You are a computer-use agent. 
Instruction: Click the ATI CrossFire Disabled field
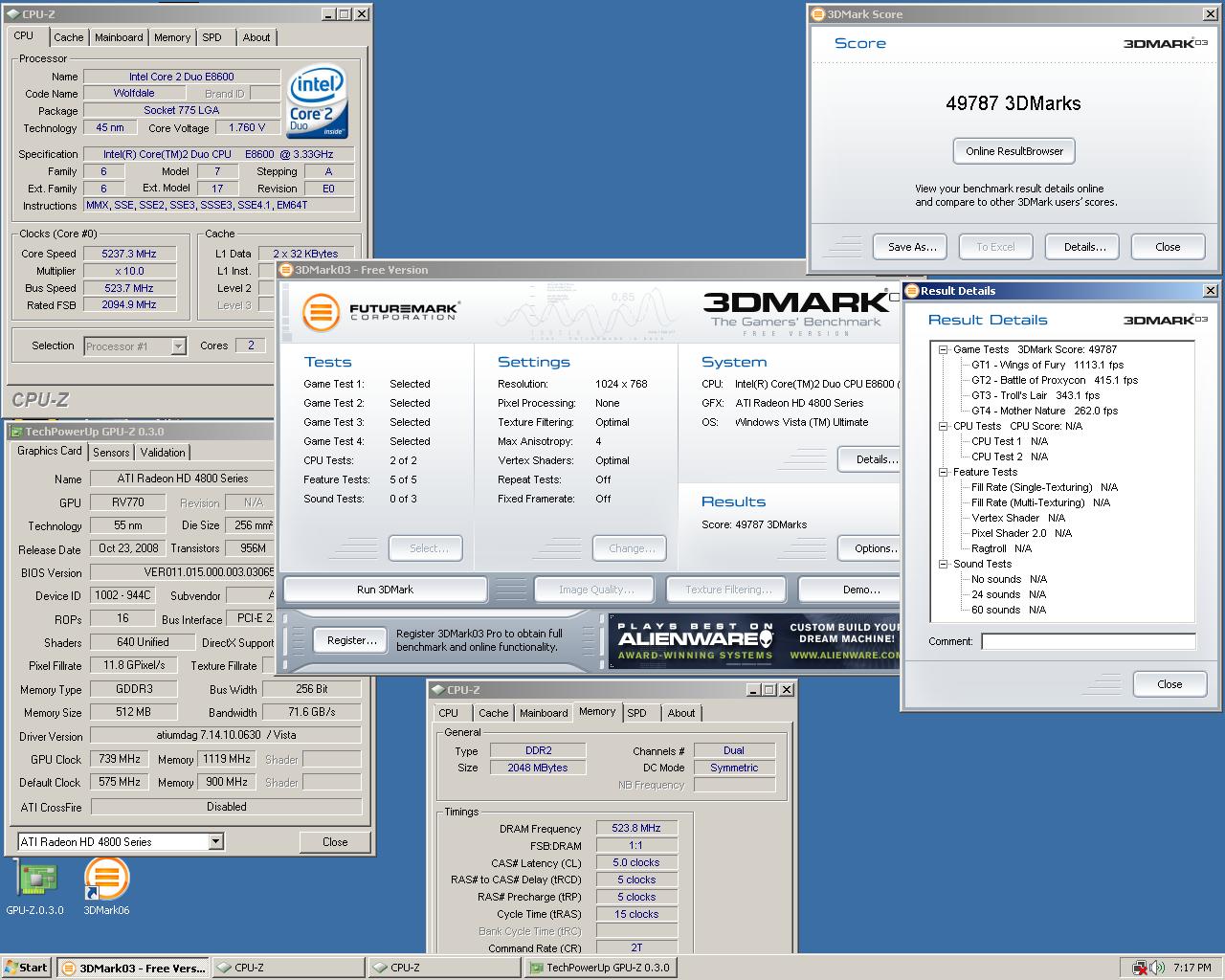pyautogui.click(x=227, y=807)
